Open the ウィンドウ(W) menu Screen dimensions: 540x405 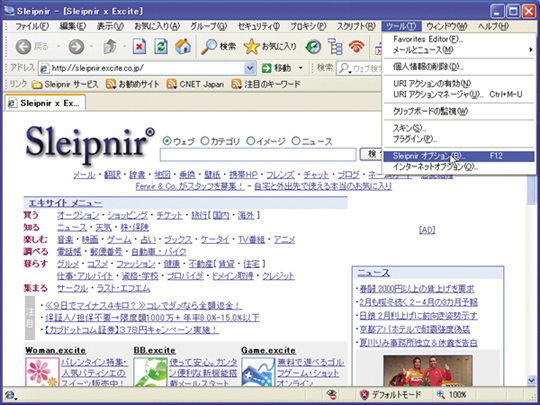[447, 26]
